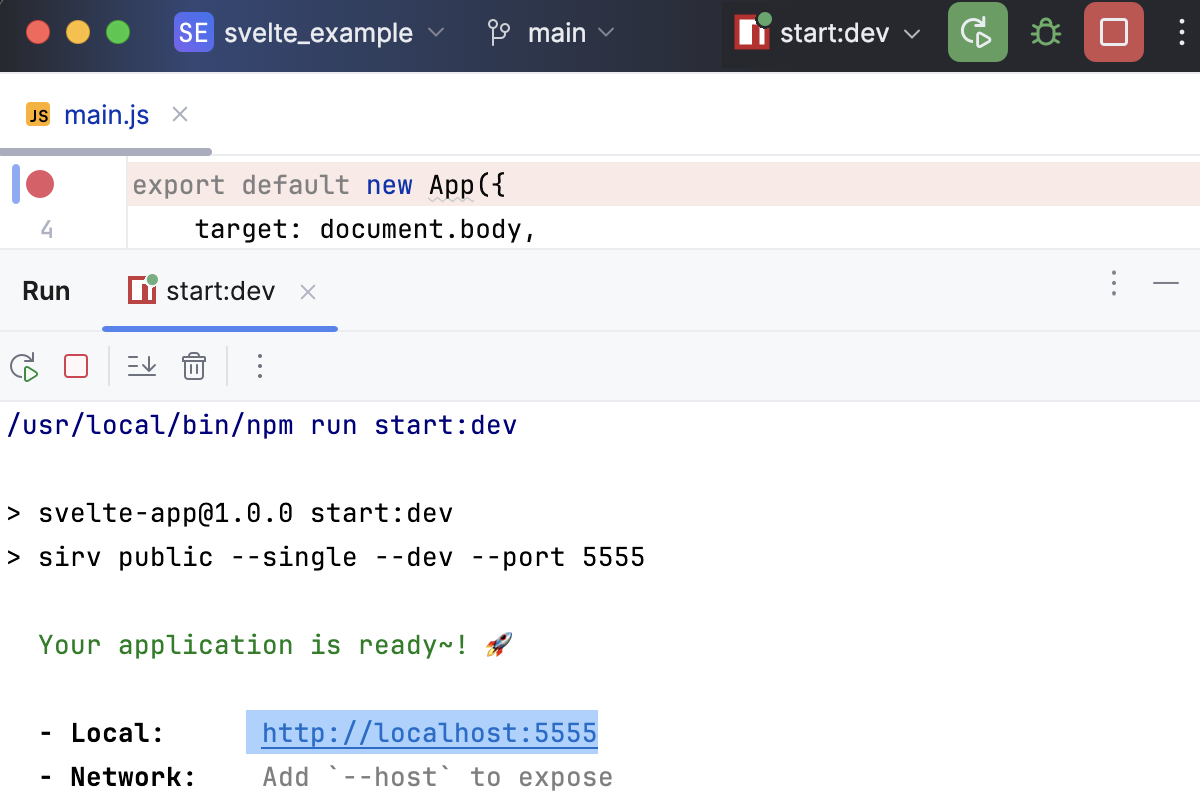Click the Debug icon in the title bar

click(1045, 32)
